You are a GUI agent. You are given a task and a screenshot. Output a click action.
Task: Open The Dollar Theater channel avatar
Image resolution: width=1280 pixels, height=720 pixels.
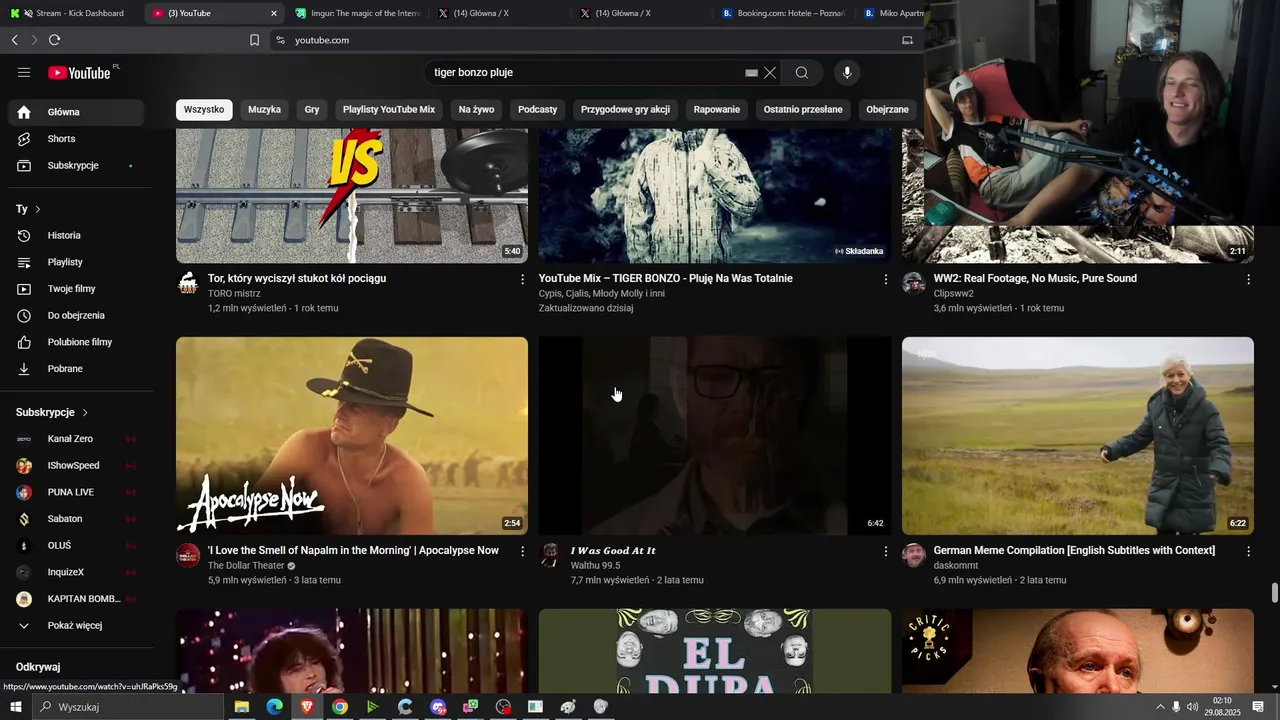tap(188, 555)
